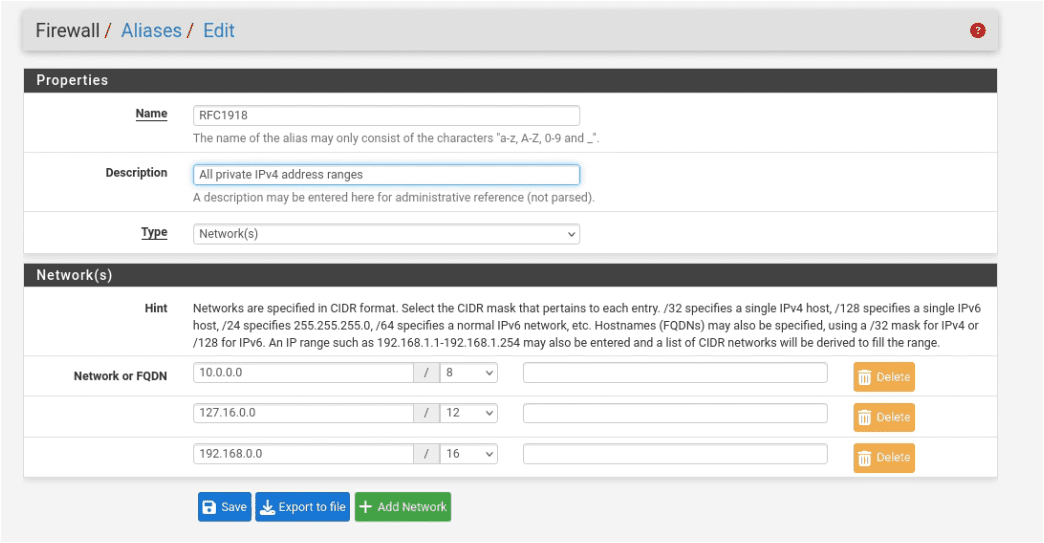This screenshot has width=1044, height=543.
Task: Click trash icon in 127.16.0.0 row
Action: (x=864, y=418)
